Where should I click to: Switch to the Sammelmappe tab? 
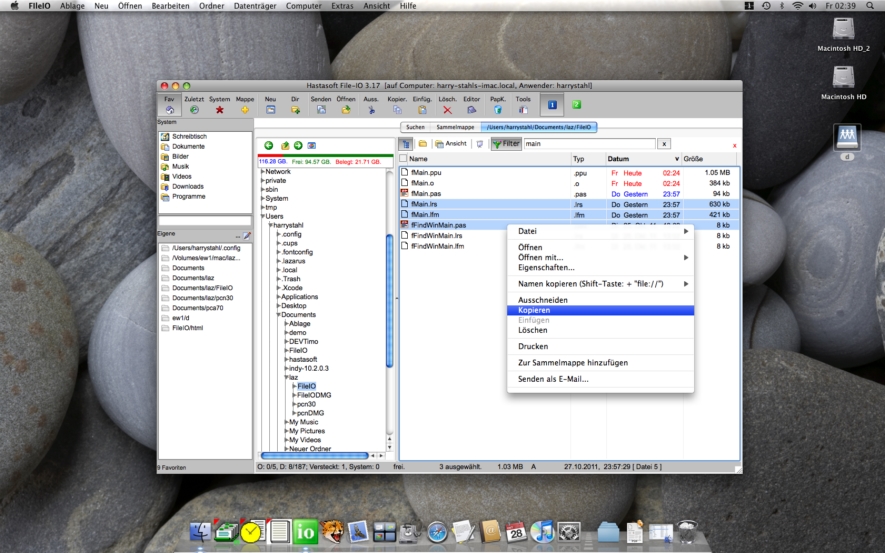pyautogui.click(x=455, y=127)
